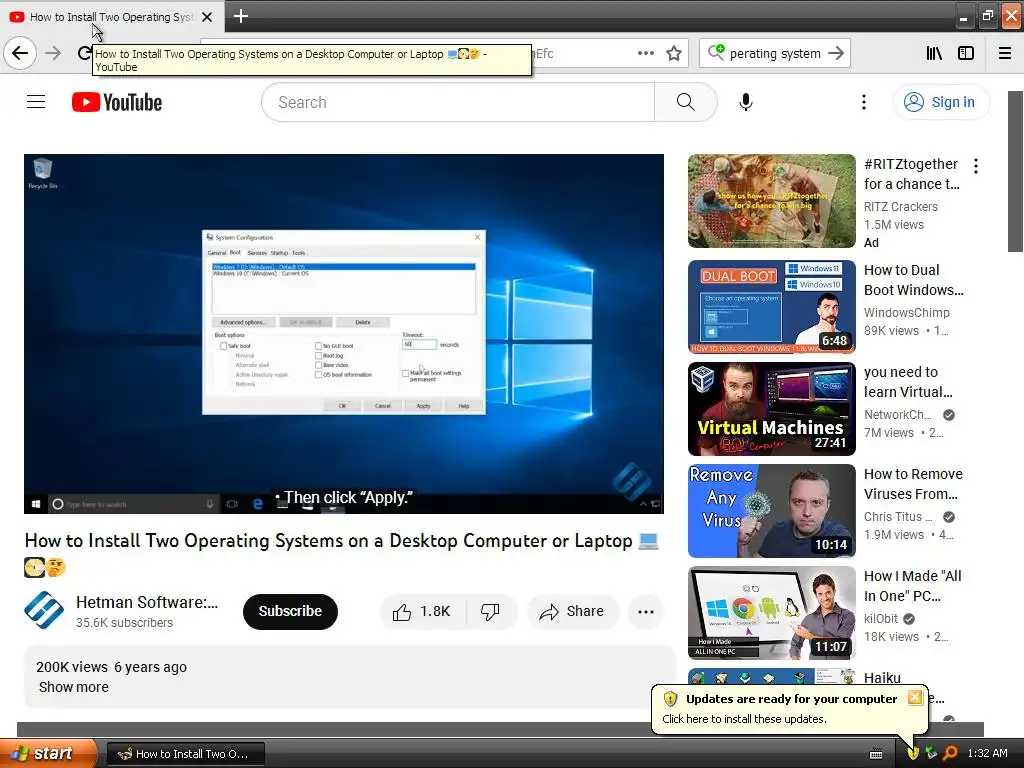The height and width of the screenshot is (768, 1024).
Task: Click the on-screen keyboard icon in taskbar
Action: pos(876,754)
